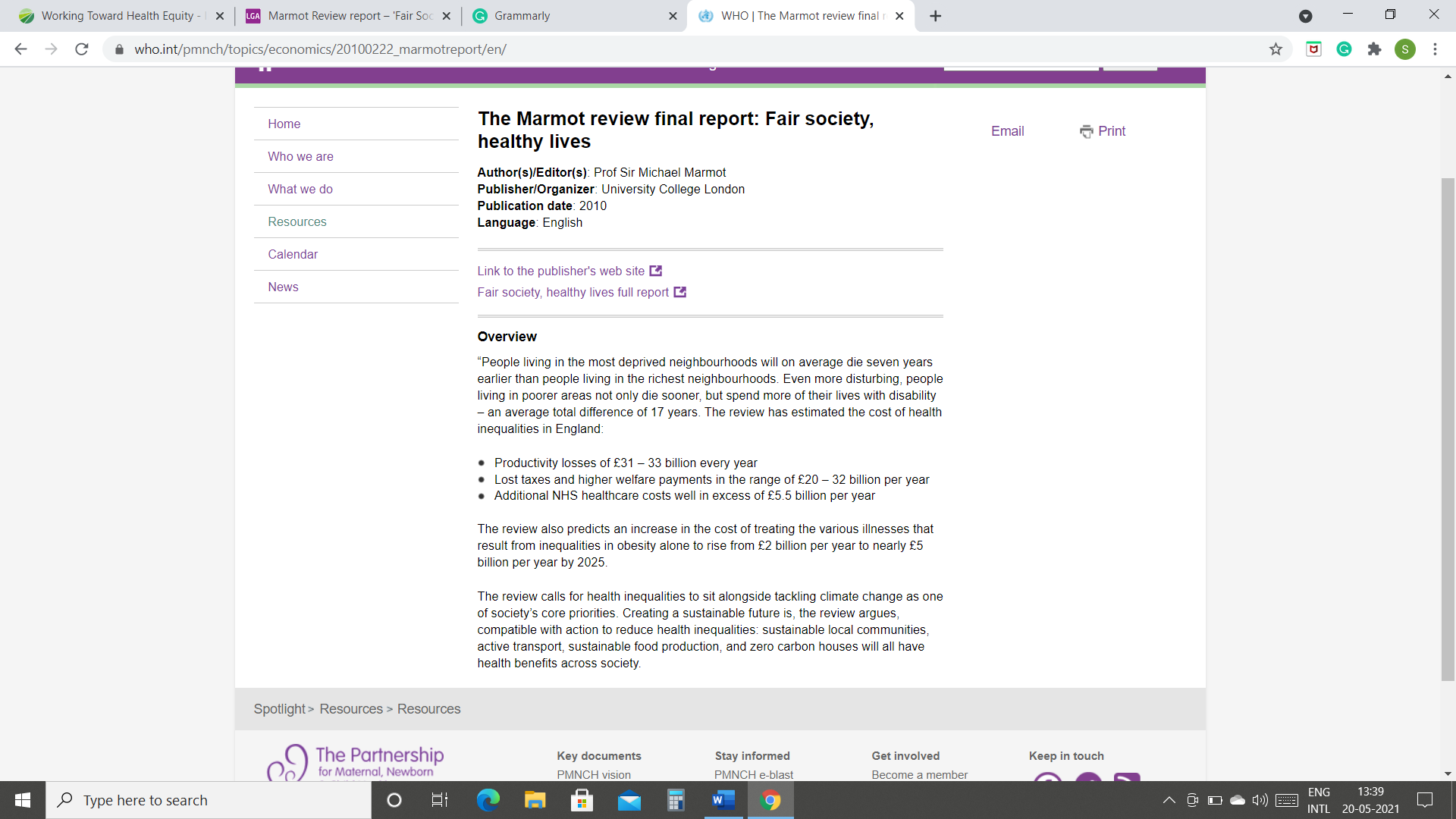Switch to Microsoft Word on taskbar

click(723, 800)
